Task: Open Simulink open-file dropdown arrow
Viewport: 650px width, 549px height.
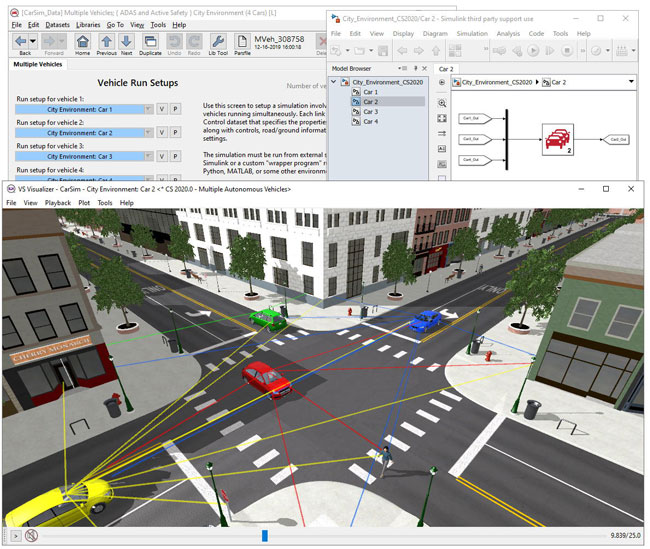Action: click(371, 51)
